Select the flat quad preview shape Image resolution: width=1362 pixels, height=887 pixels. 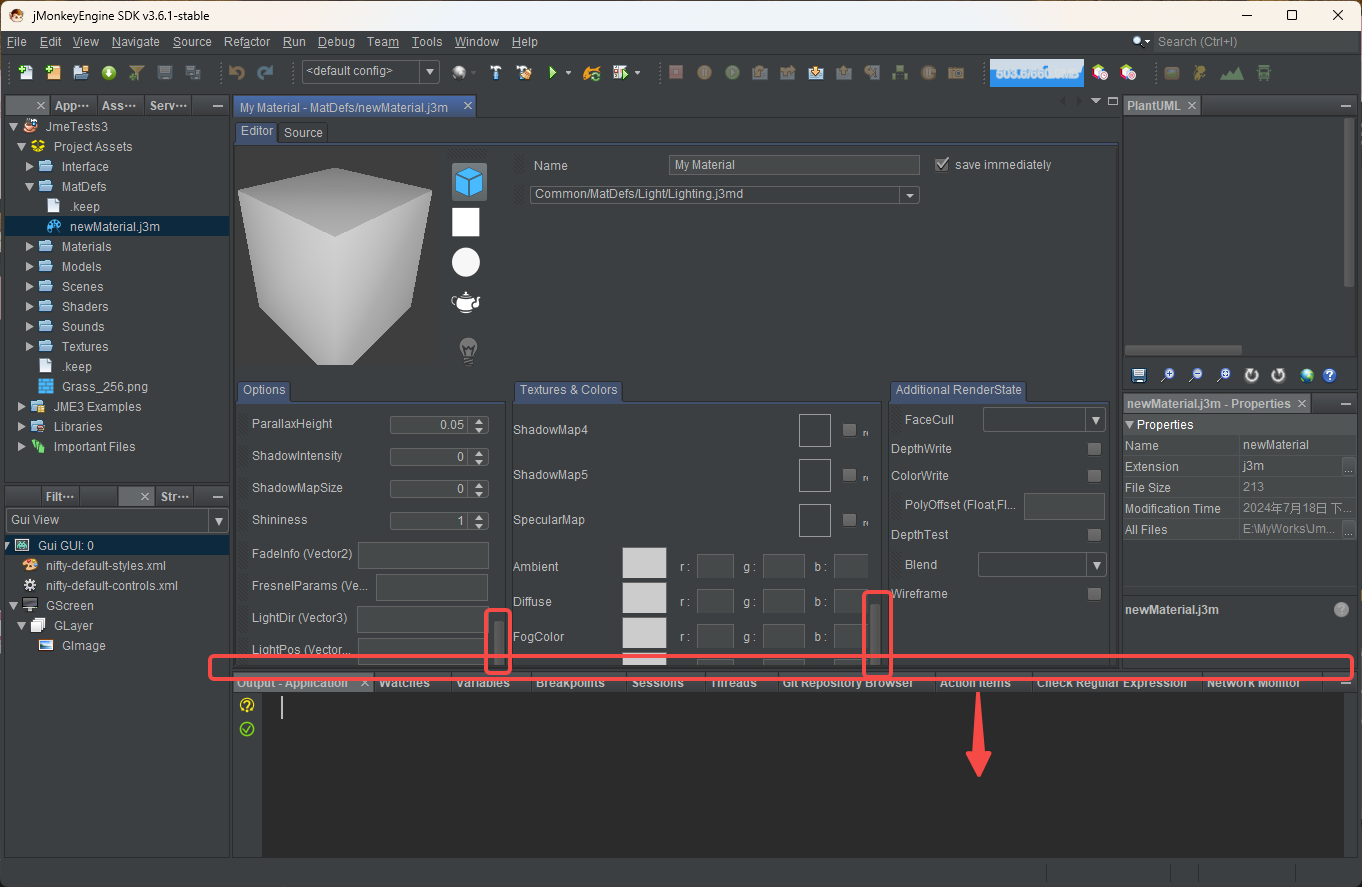coord(466,222)
